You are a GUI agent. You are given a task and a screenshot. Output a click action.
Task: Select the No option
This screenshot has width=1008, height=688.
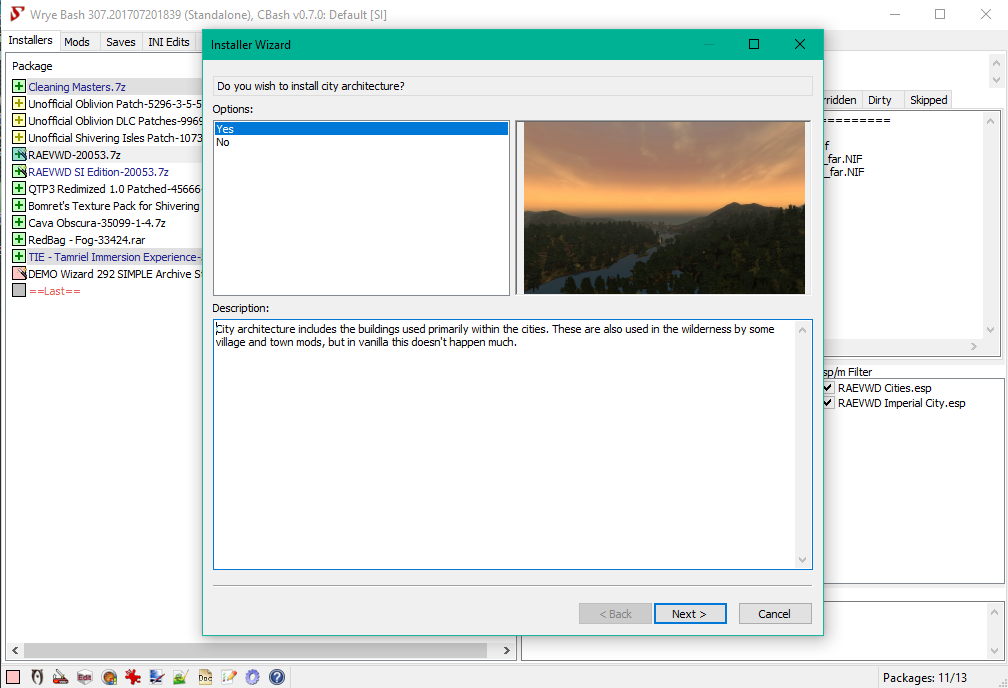361,142
